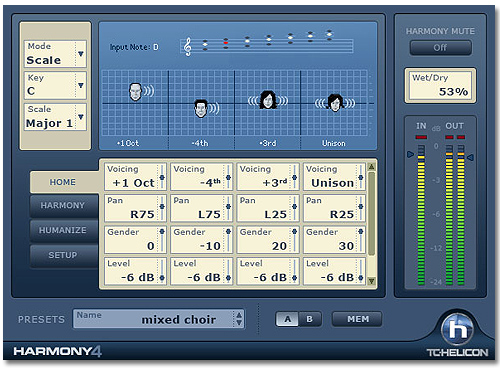Click the HARMONY4 product logo text
The image size is (500, 370).
point(58,352)
